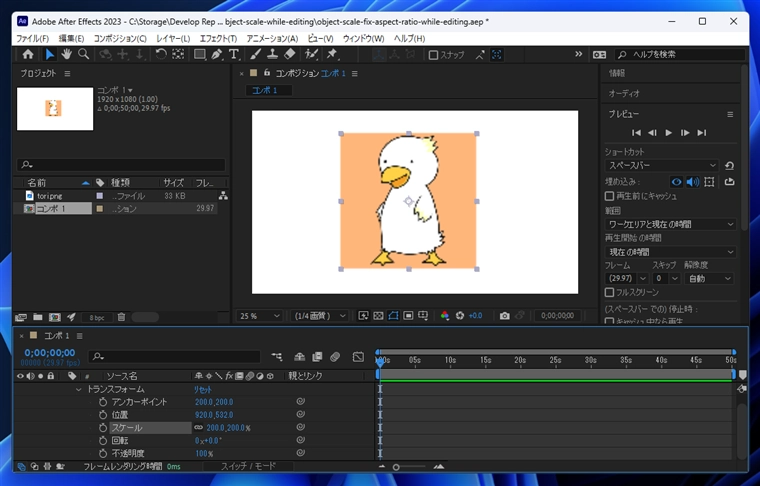Take a snapshot with camera icon

point(505,316)
